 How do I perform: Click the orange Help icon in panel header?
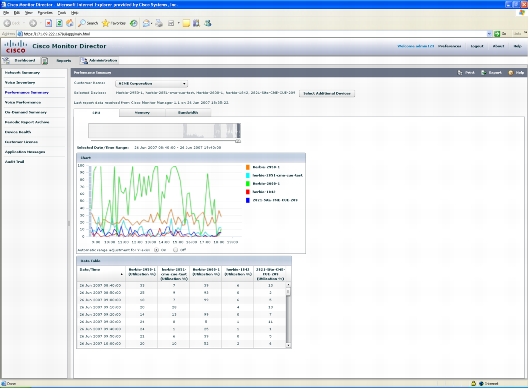(511, 73)
